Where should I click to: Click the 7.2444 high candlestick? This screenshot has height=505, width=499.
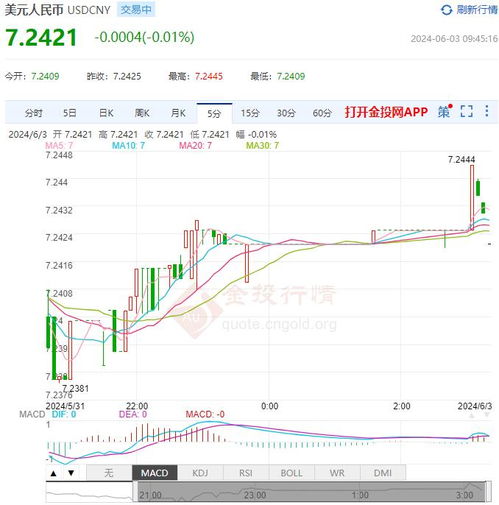tap(472, 197)
